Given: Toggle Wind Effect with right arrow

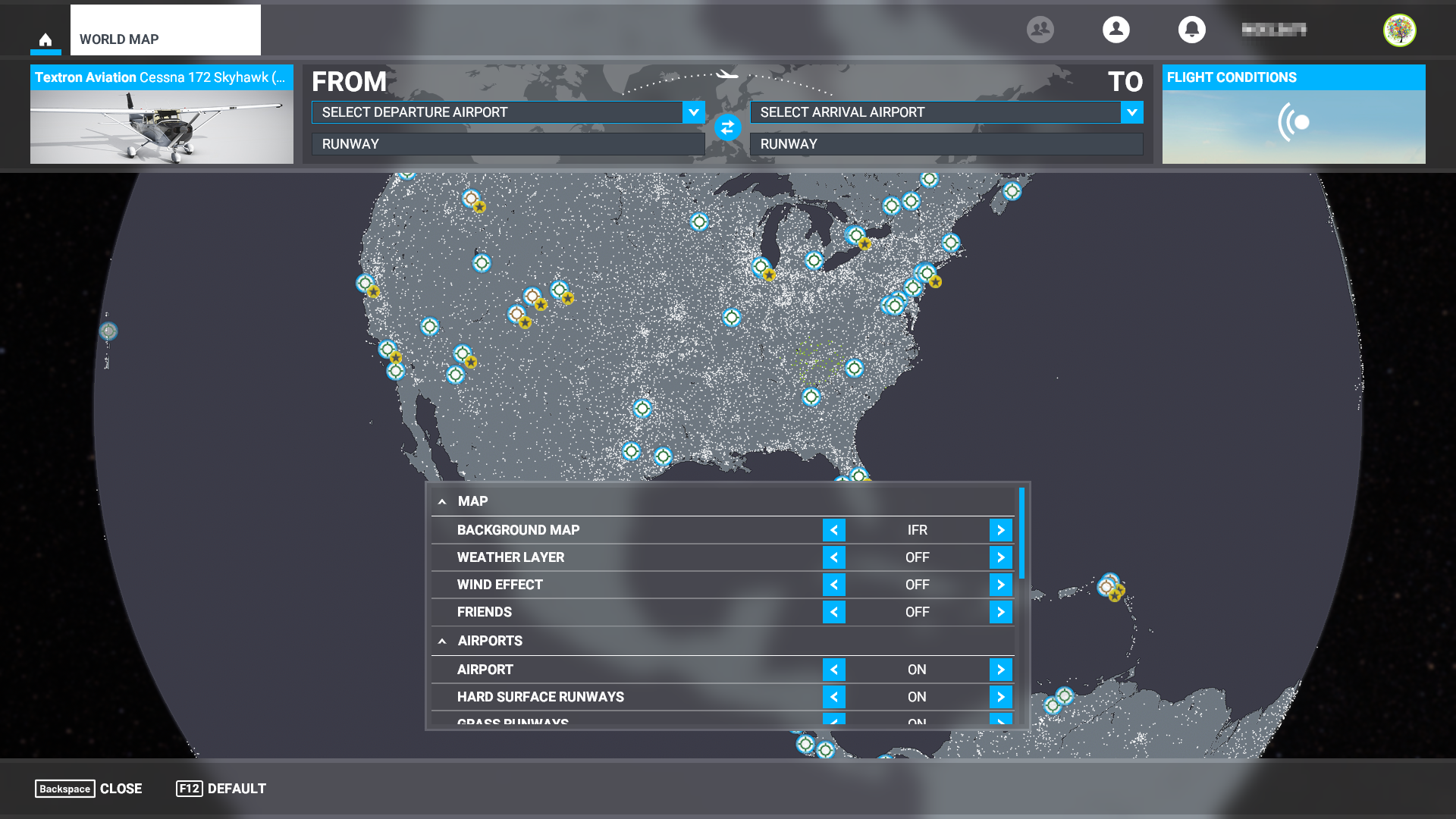Looking at the screenshot, I should (x=1000, y=585).
